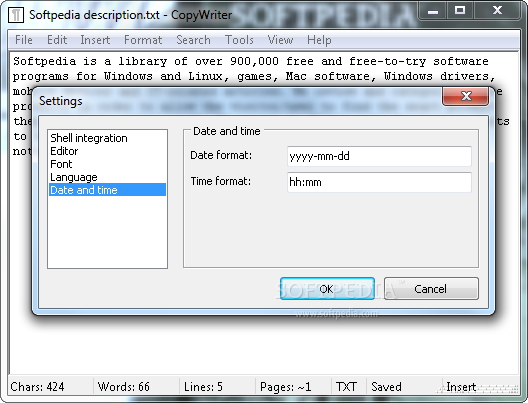Close the Settings dialog with red X

point(465,96)
